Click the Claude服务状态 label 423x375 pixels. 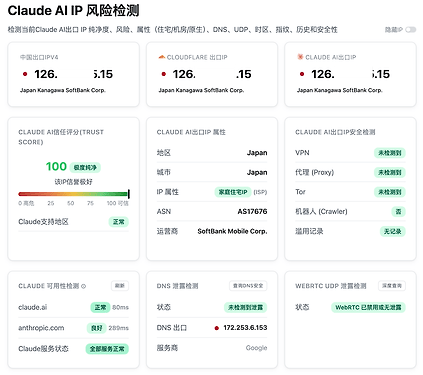point(43,349)
